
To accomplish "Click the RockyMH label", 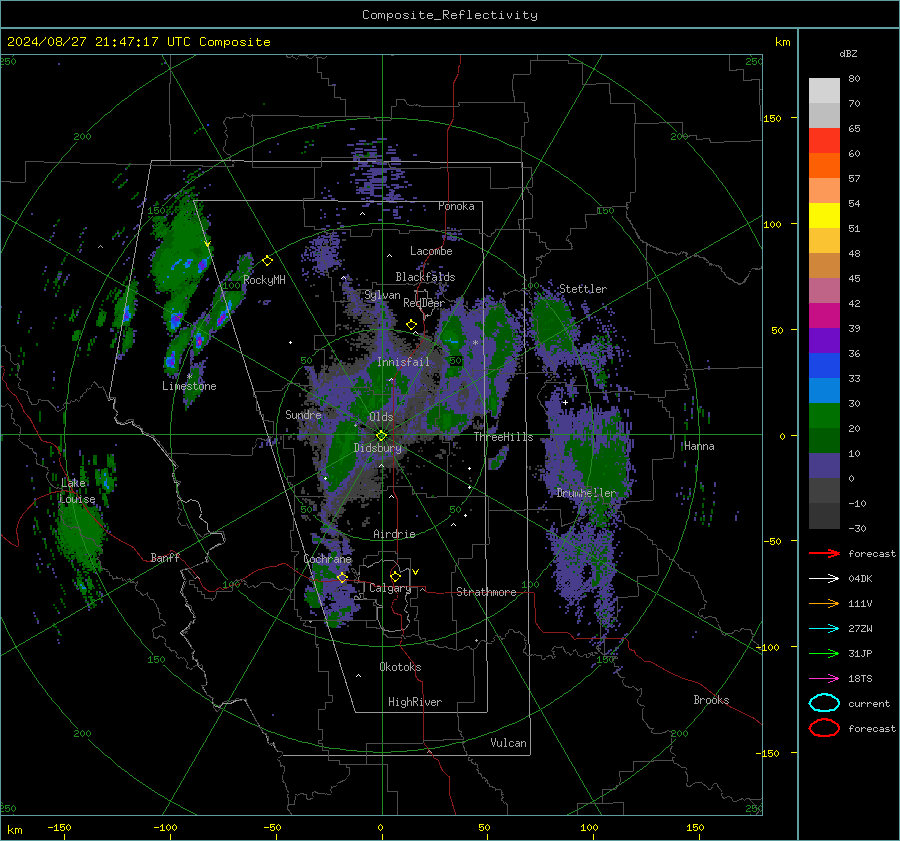I will pos(264,280).
